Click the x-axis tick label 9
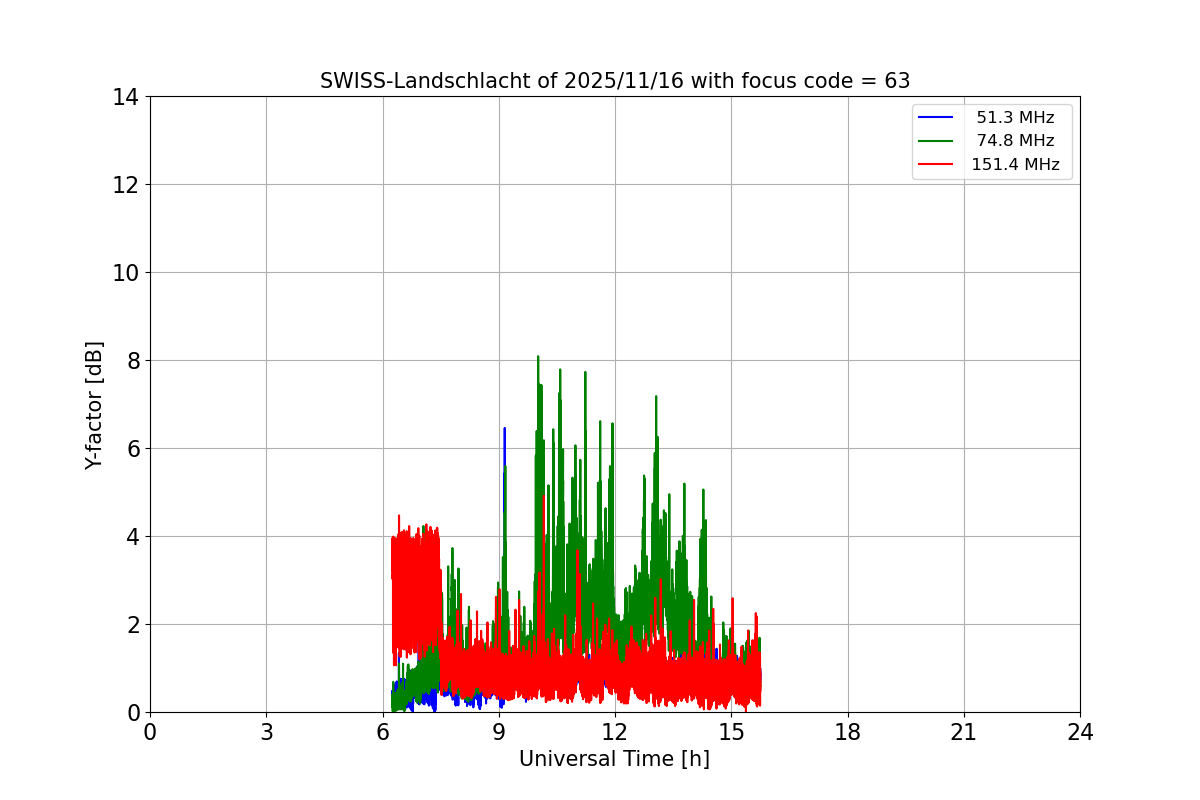The width and height of the screenshot is (1200, 800). pyautogui.click(x=499, y=732)
